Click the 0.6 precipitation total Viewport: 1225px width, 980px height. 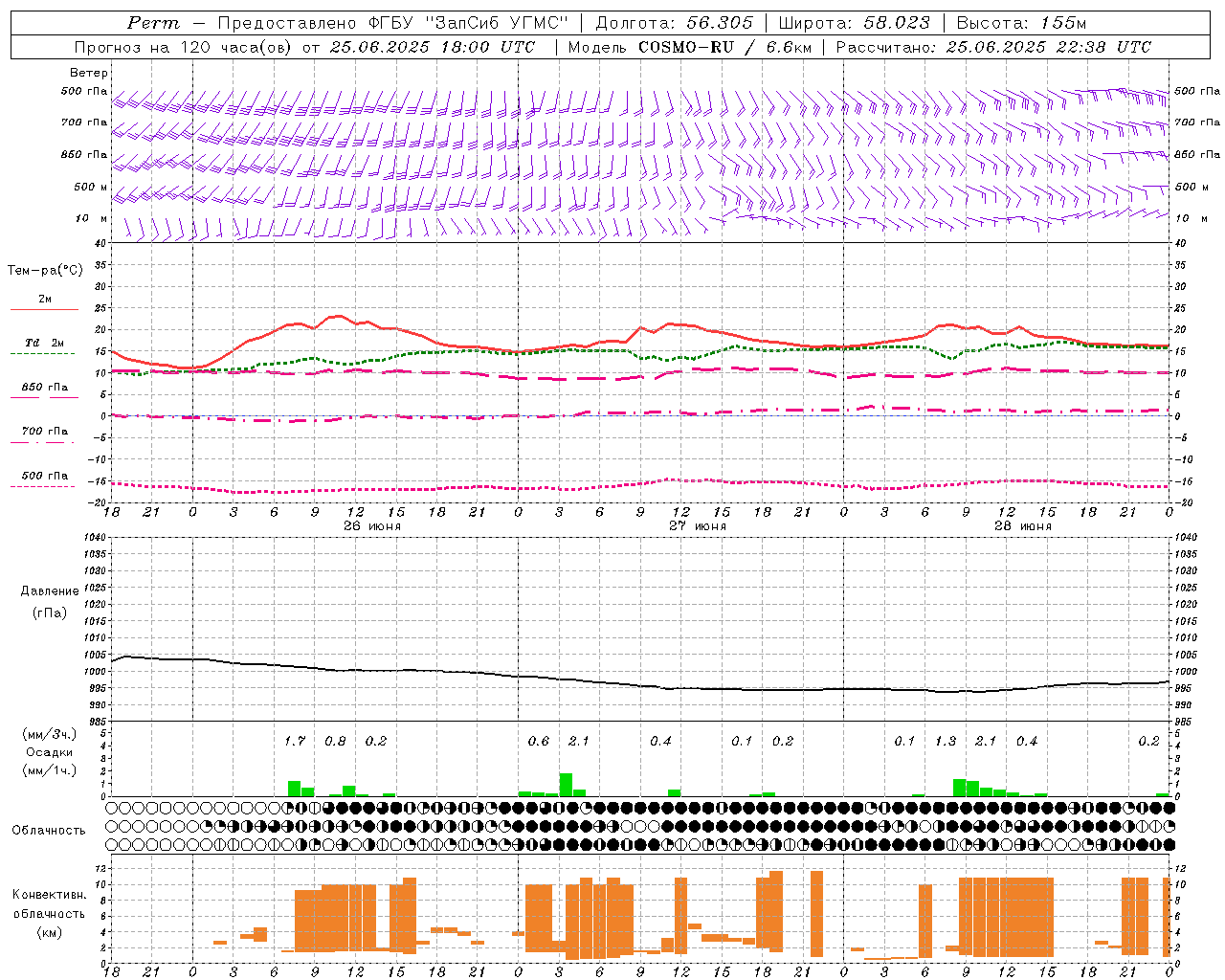[x=539, y=741]
